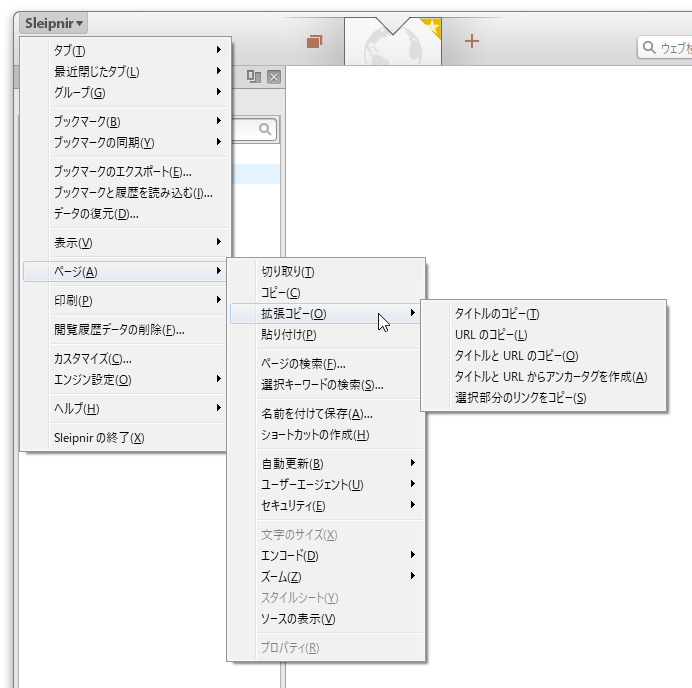Viewport: 692px width, 688px height.
Task: Select コピー(C) copy command
Action: pos(326,292)
